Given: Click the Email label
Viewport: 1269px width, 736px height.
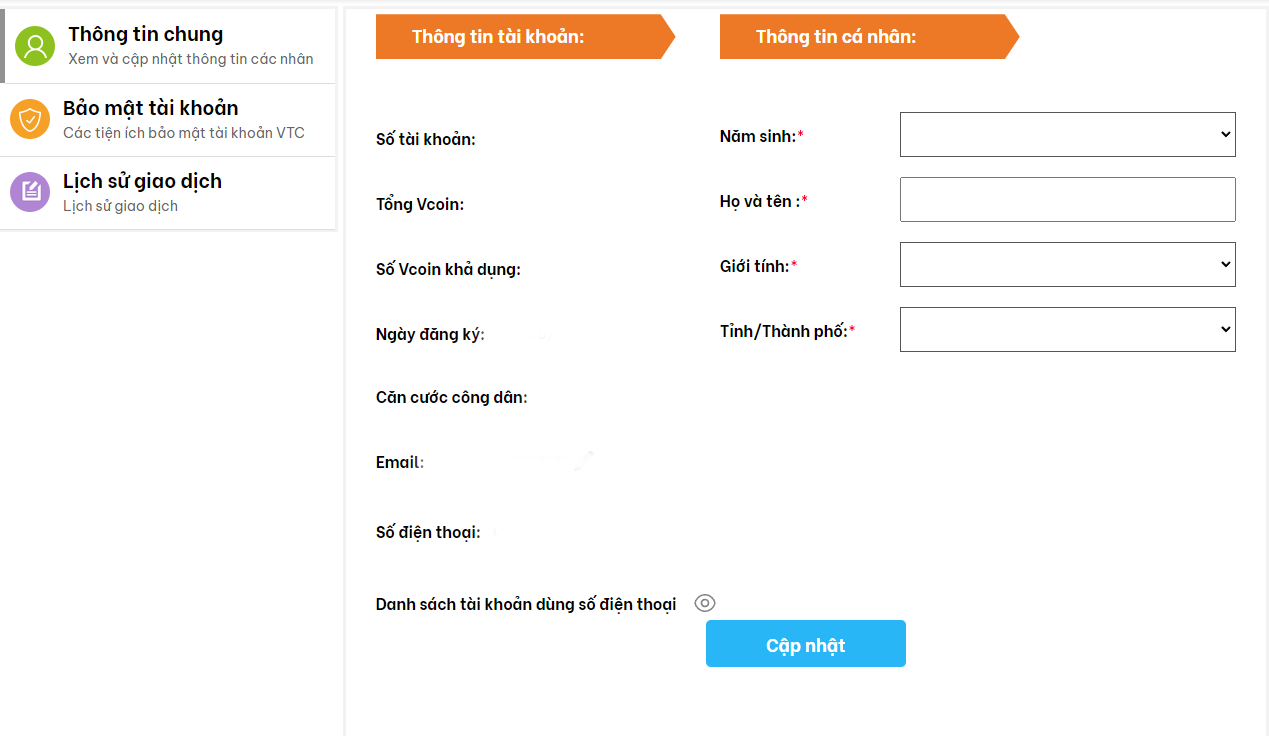Looking at the screenshot, I should 399,463.
